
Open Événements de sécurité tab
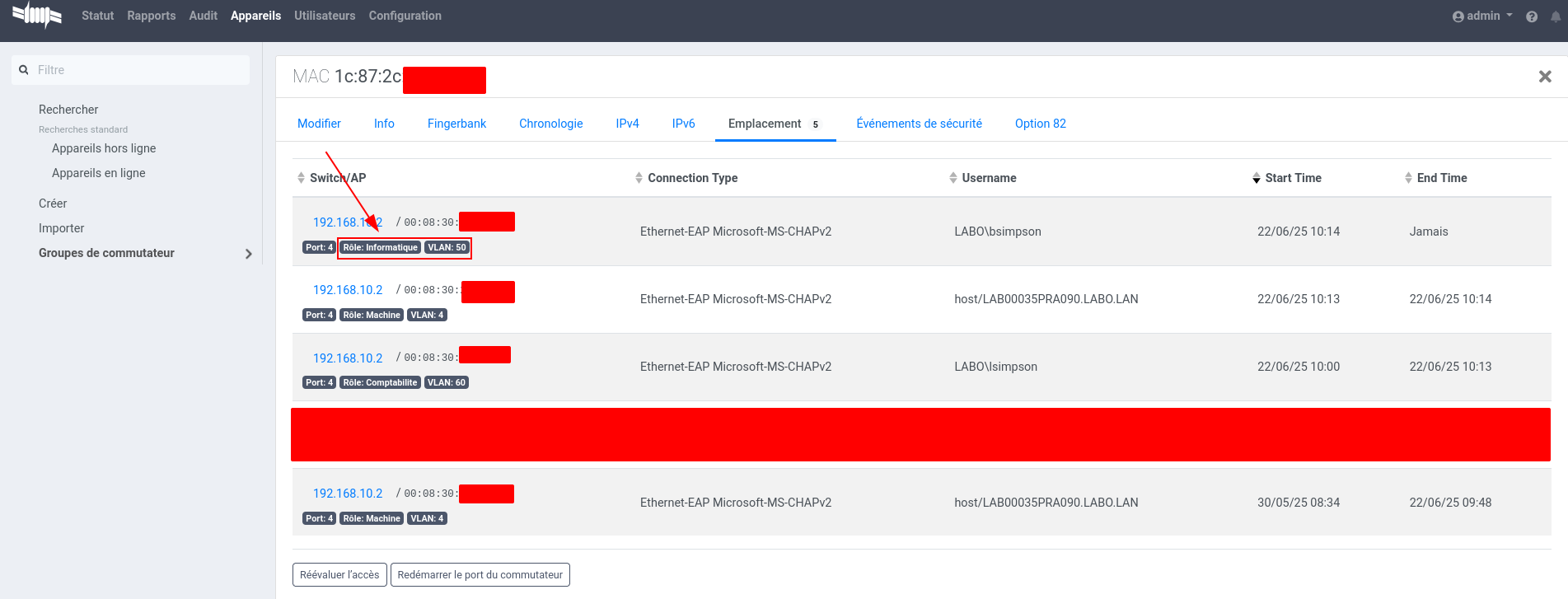(919, 124)
